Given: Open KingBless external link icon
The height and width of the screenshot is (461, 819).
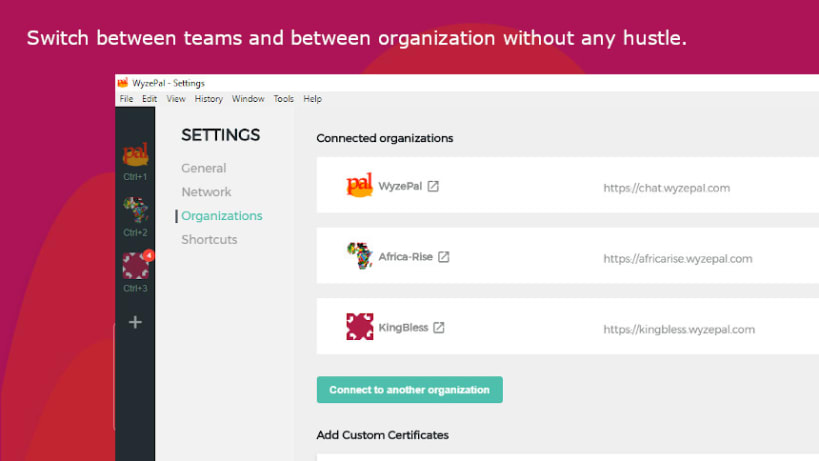Looking at the screenshot, I should click(x=439, y=327).
